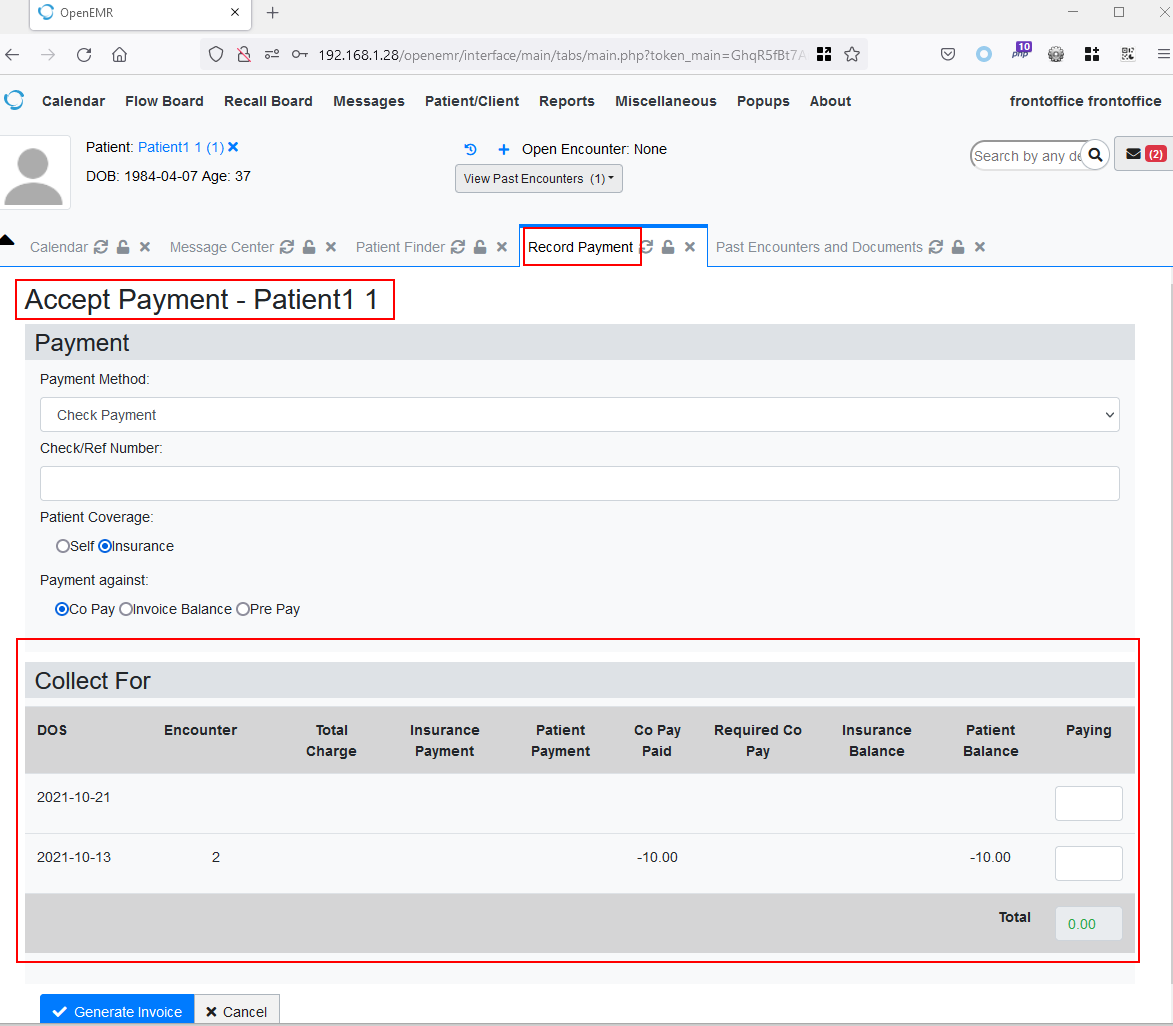This screenshot has height=1026, width=1173.
Task: Select Pre Pay payment option
Action: [243, 609]
